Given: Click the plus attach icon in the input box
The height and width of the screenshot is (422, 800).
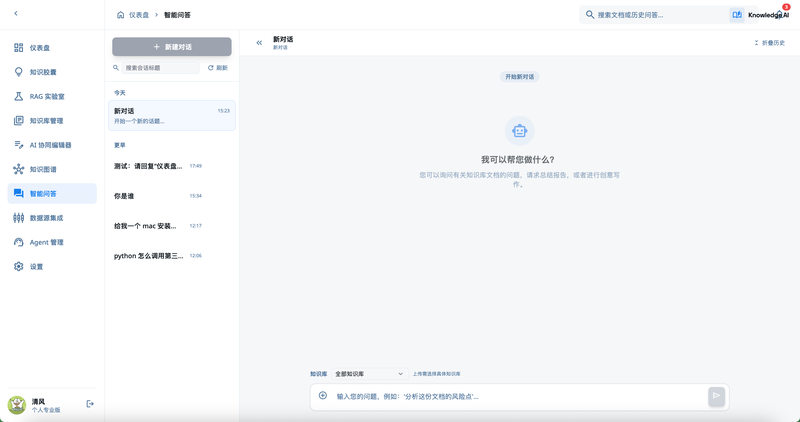Looking at the screenshot, I should coord(322,395).
